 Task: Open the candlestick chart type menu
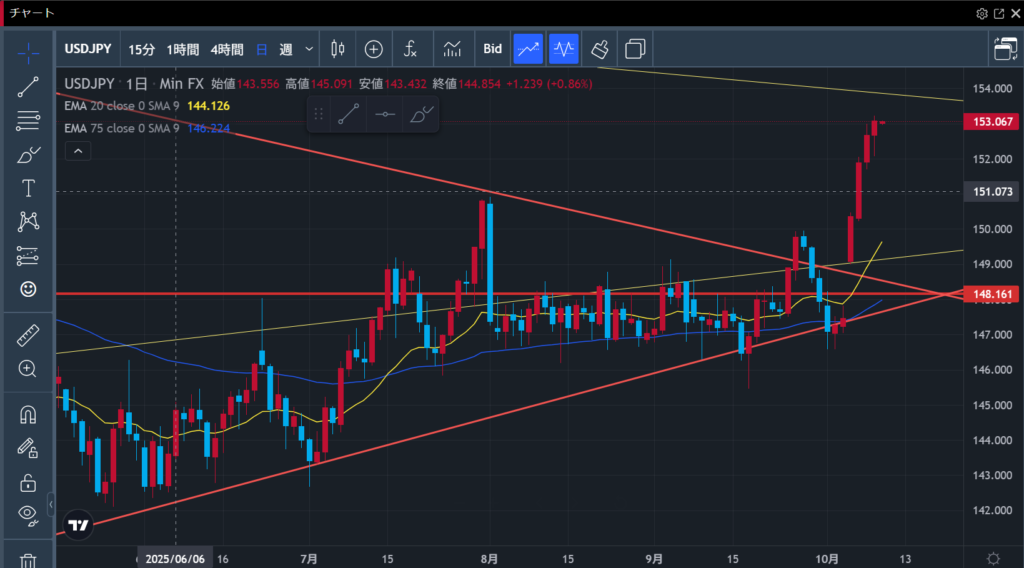tap(337, 48)
